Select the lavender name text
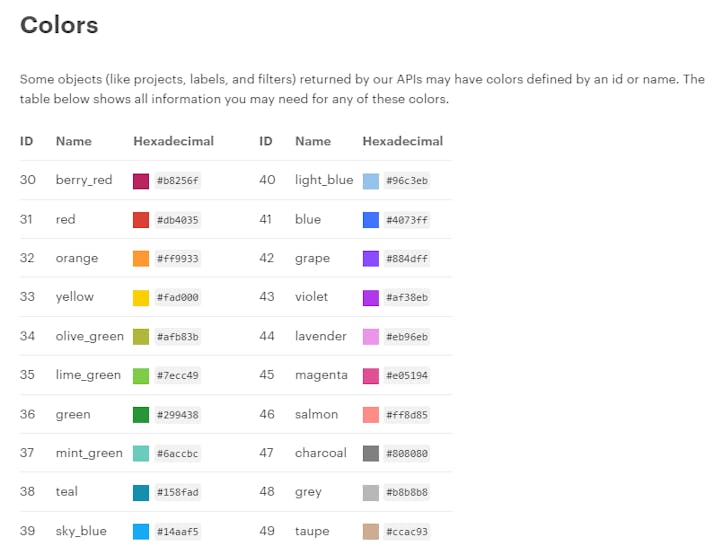Viewport: 714px width, 555px height. 321,336
